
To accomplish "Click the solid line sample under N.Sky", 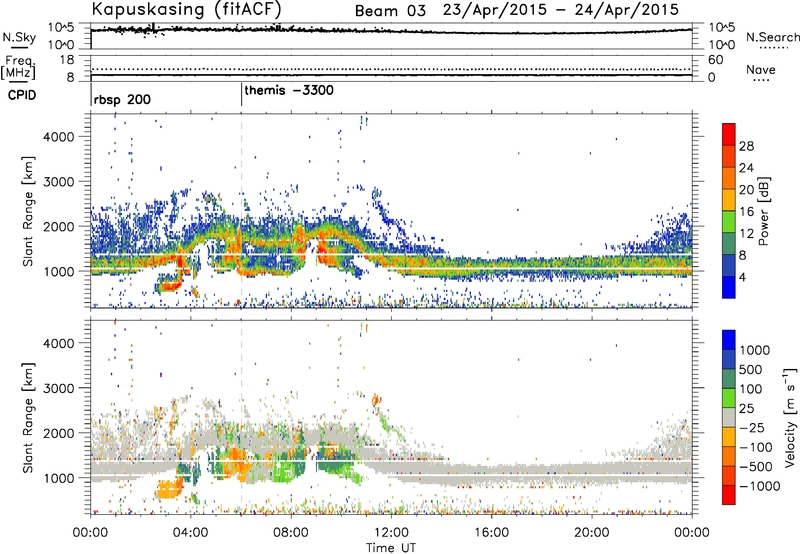I will [18, 47].
